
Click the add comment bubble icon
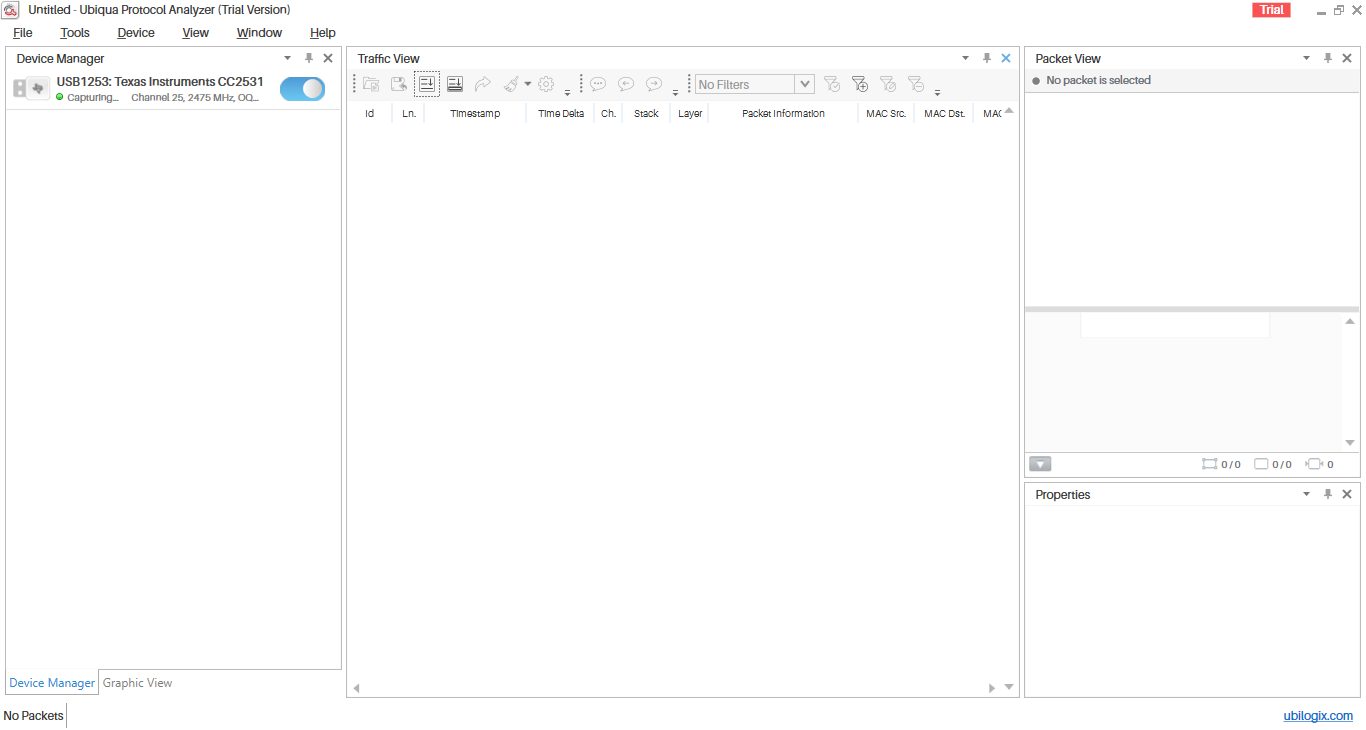598,85
